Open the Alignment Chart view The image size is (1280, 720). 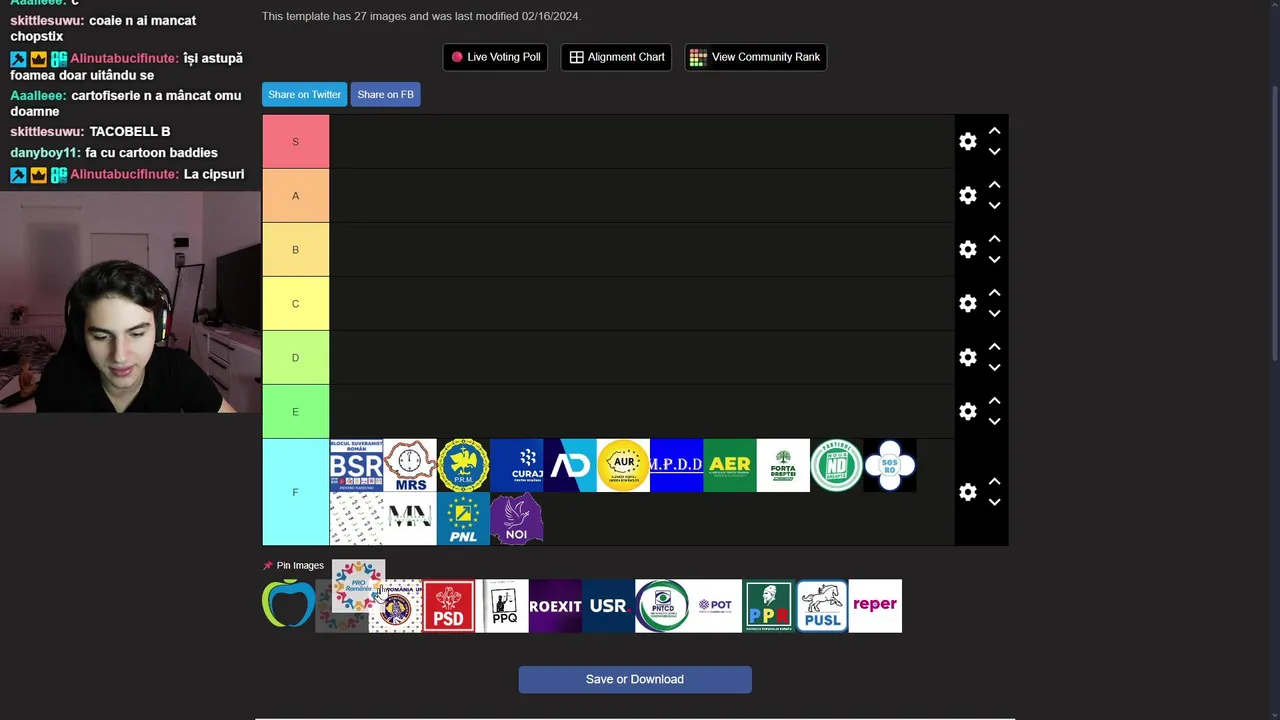point(616,57)
